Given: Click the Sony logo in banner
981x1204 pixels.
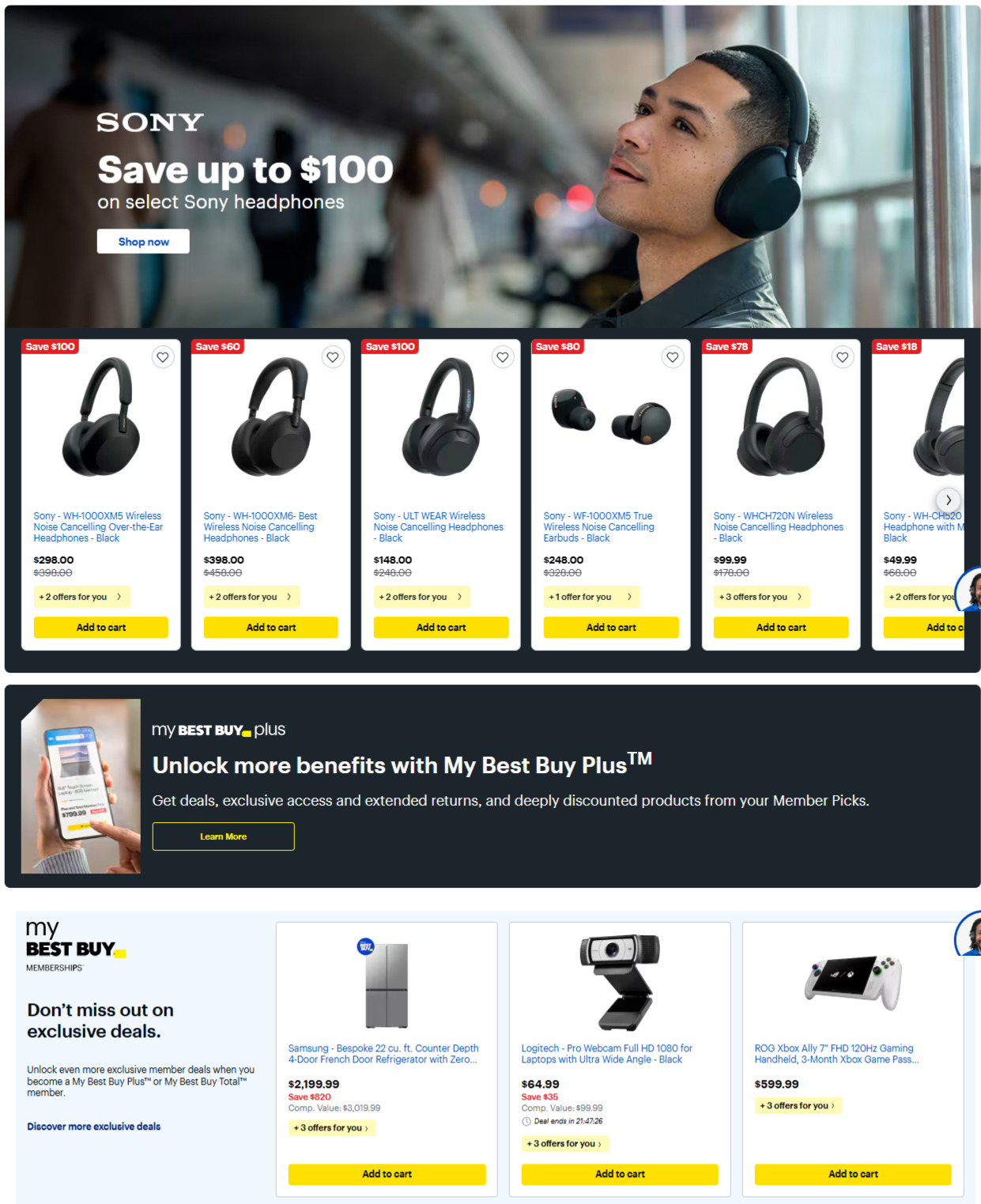Looking at the screenshot, I should 150,122.
